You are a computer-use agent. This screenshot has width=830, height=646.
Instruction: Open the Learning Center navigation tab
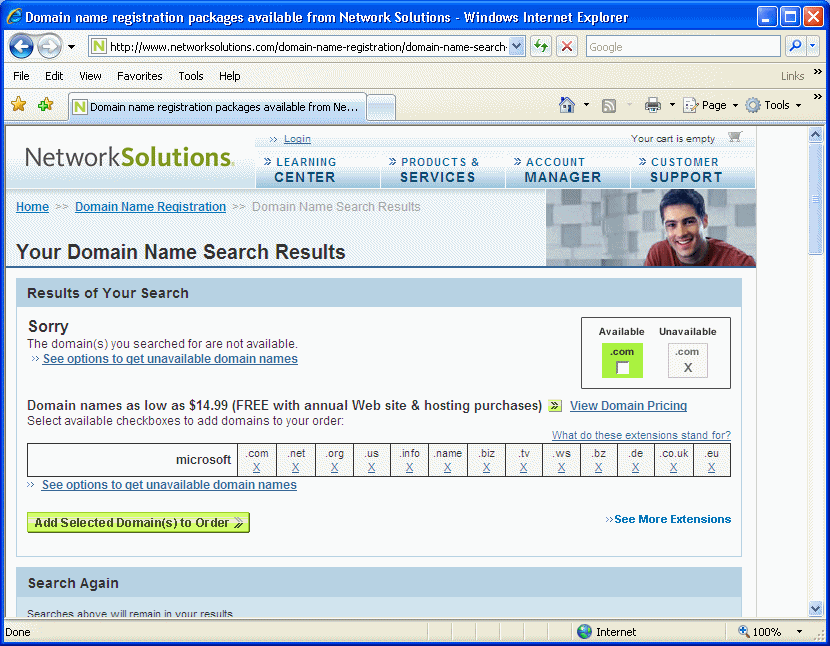tap(318, 169)
